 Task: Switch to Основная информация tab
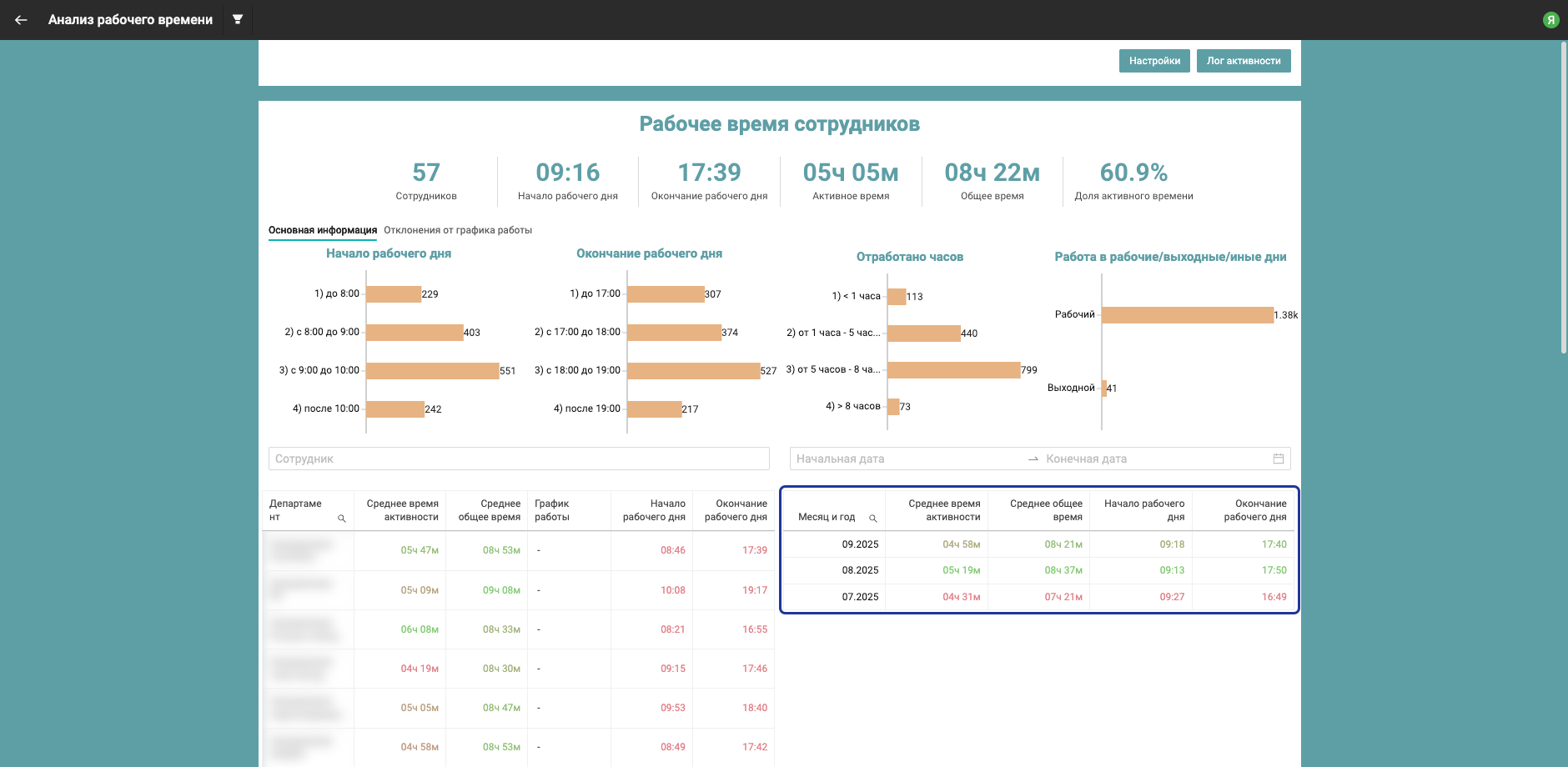coord(322,230)
